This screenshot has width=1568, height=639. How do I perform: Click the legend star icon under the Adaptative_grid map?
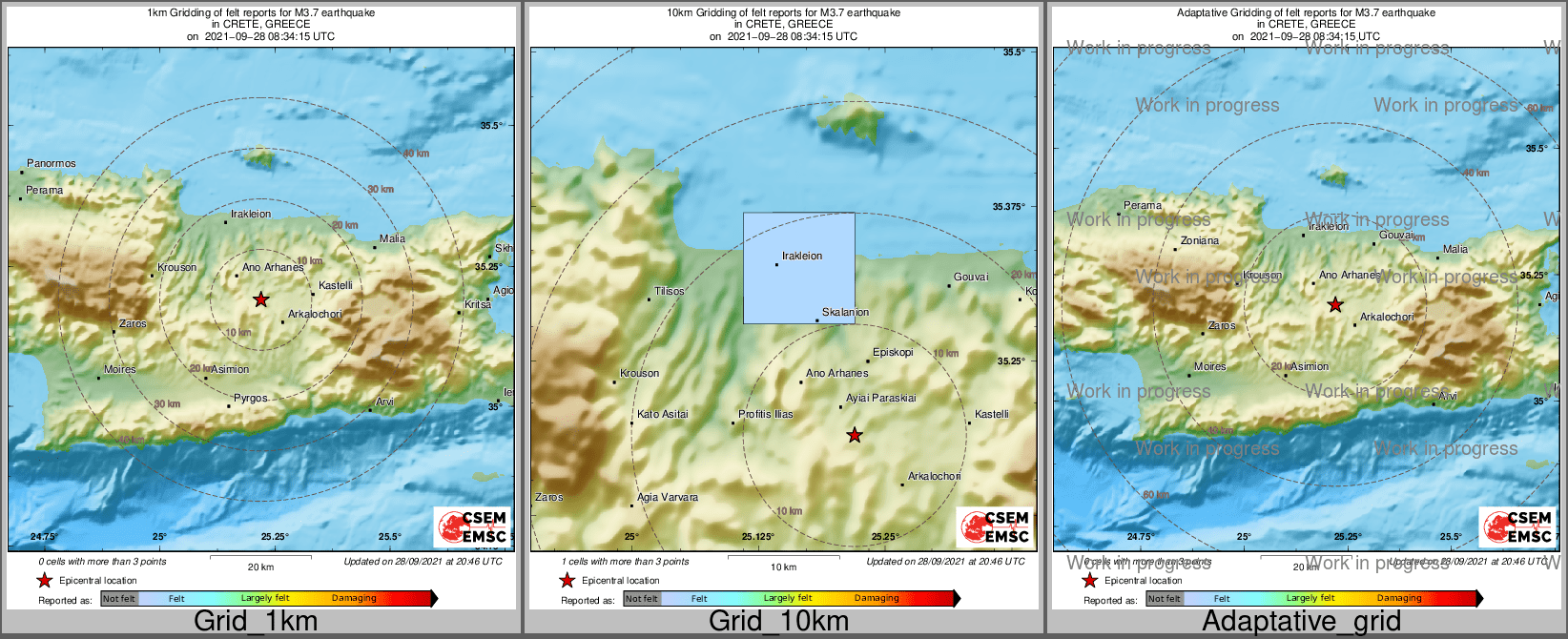(x=1089, y=580)
